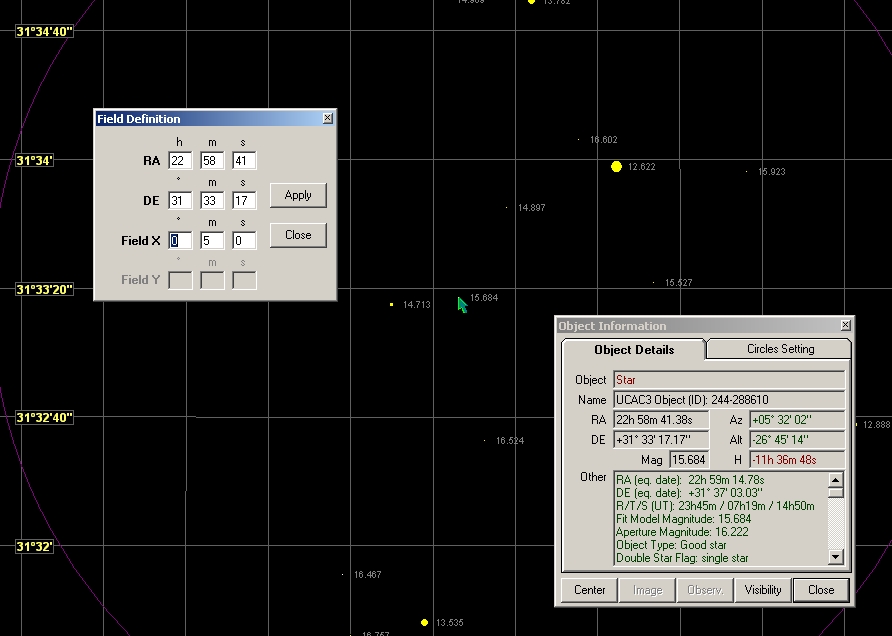Click the Object field showing Star
Viewport: 892px width, 636px height.
729,380
